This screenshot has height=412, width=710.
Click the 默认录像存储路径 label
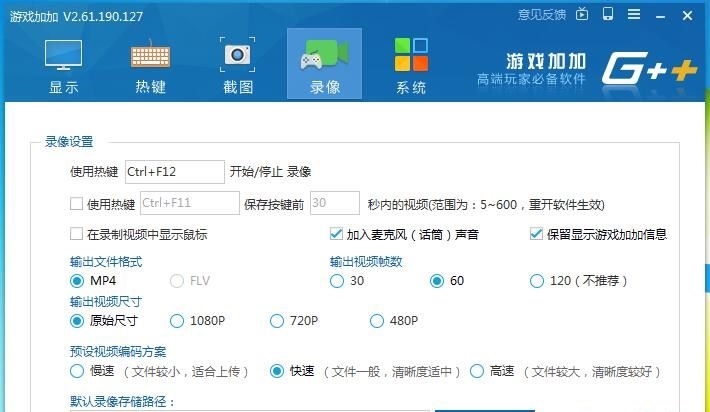pos(122,402)
